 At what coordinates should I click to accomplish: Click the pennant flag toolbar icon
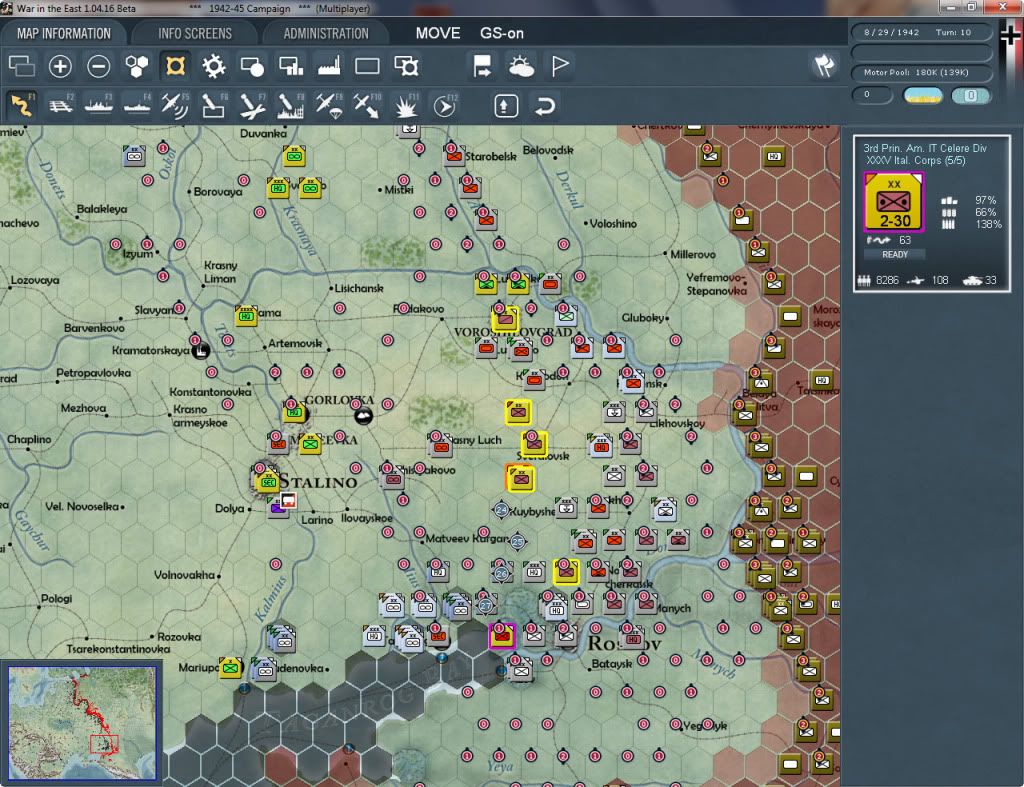click(560, 66)
